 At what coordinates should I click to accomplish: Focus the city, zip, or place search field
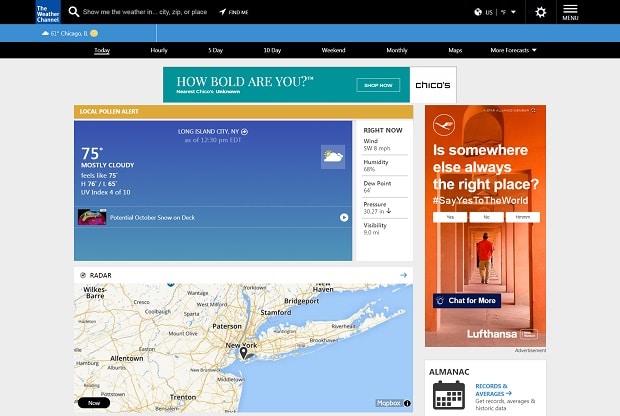(145, 12)
